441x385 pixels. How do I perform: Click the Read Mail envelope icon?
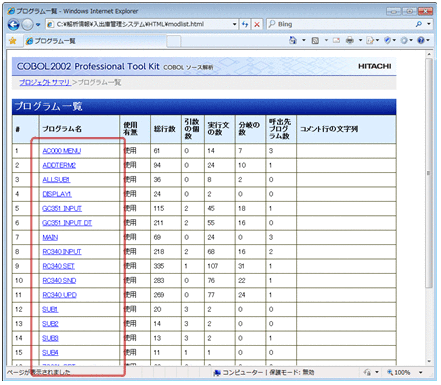click(x=336, y=41)
